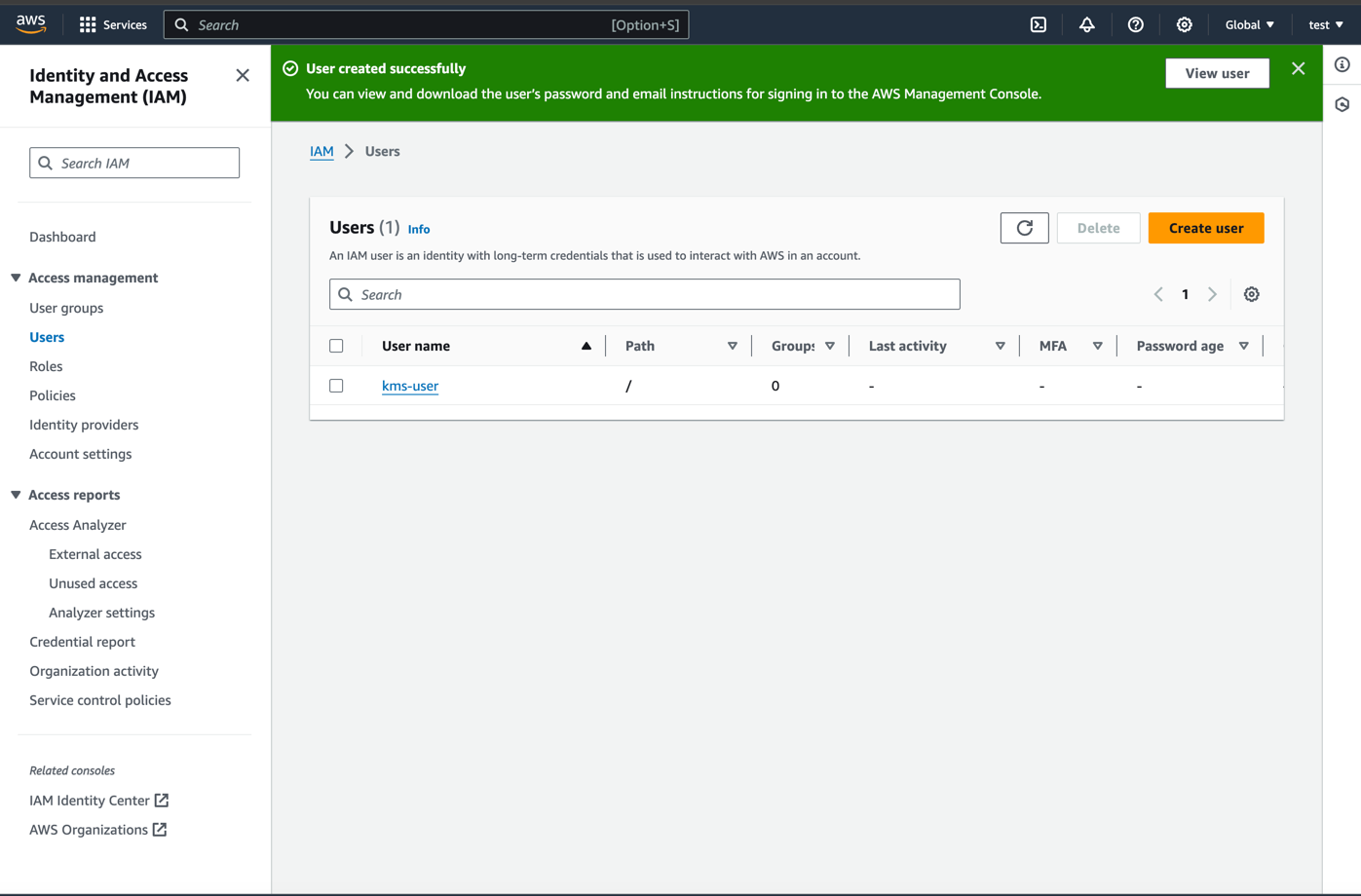The width and height of the screenshot is (1361, 896).
Task: Close the IAM navigation sidebar
Action: [243, 75]
